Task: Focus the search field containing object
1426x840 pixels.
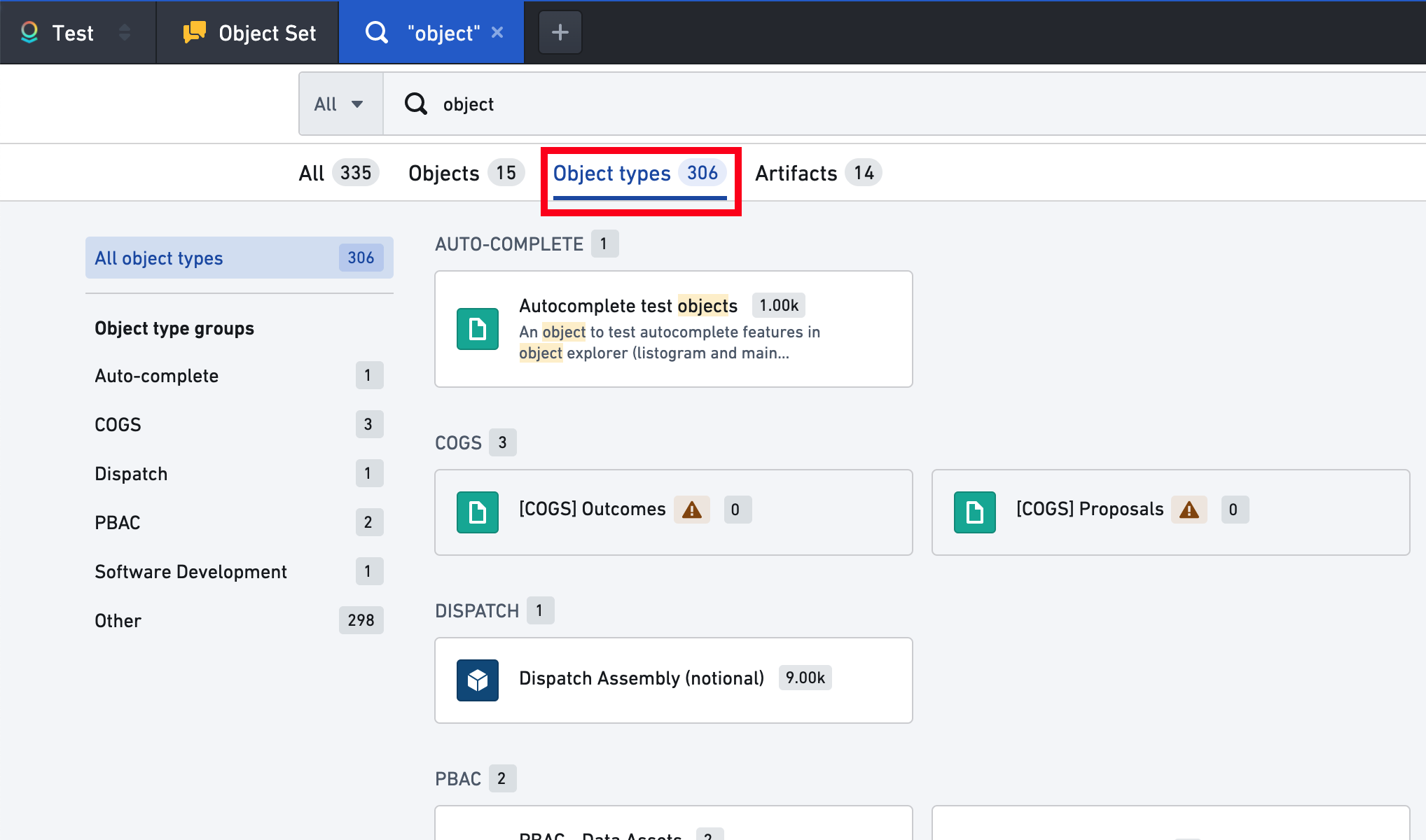Action: pos(904,104)
